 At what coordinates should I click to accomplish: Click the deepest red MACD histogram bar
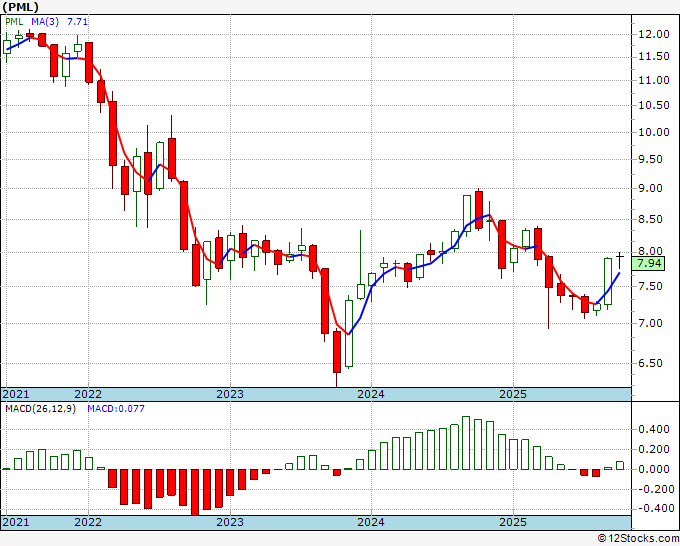point(195,492)
